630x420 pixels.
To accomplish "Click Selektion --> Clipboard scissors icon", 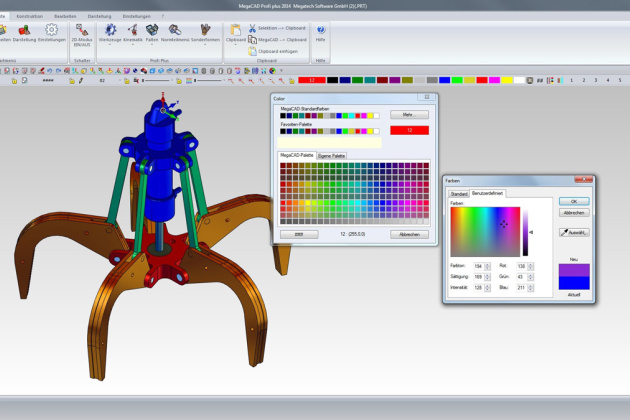I will tap(253, 28).
